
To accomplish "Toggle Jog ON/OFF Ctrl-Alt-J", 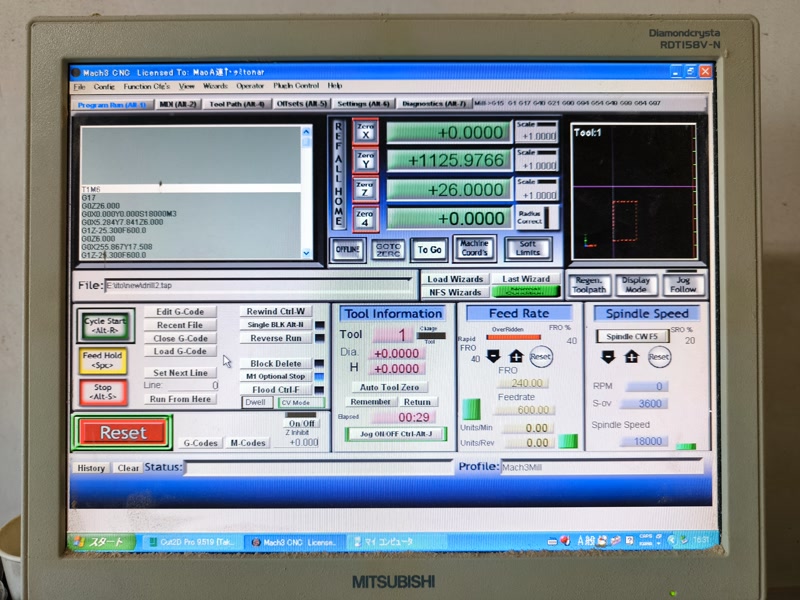I will tap(396, 434).
